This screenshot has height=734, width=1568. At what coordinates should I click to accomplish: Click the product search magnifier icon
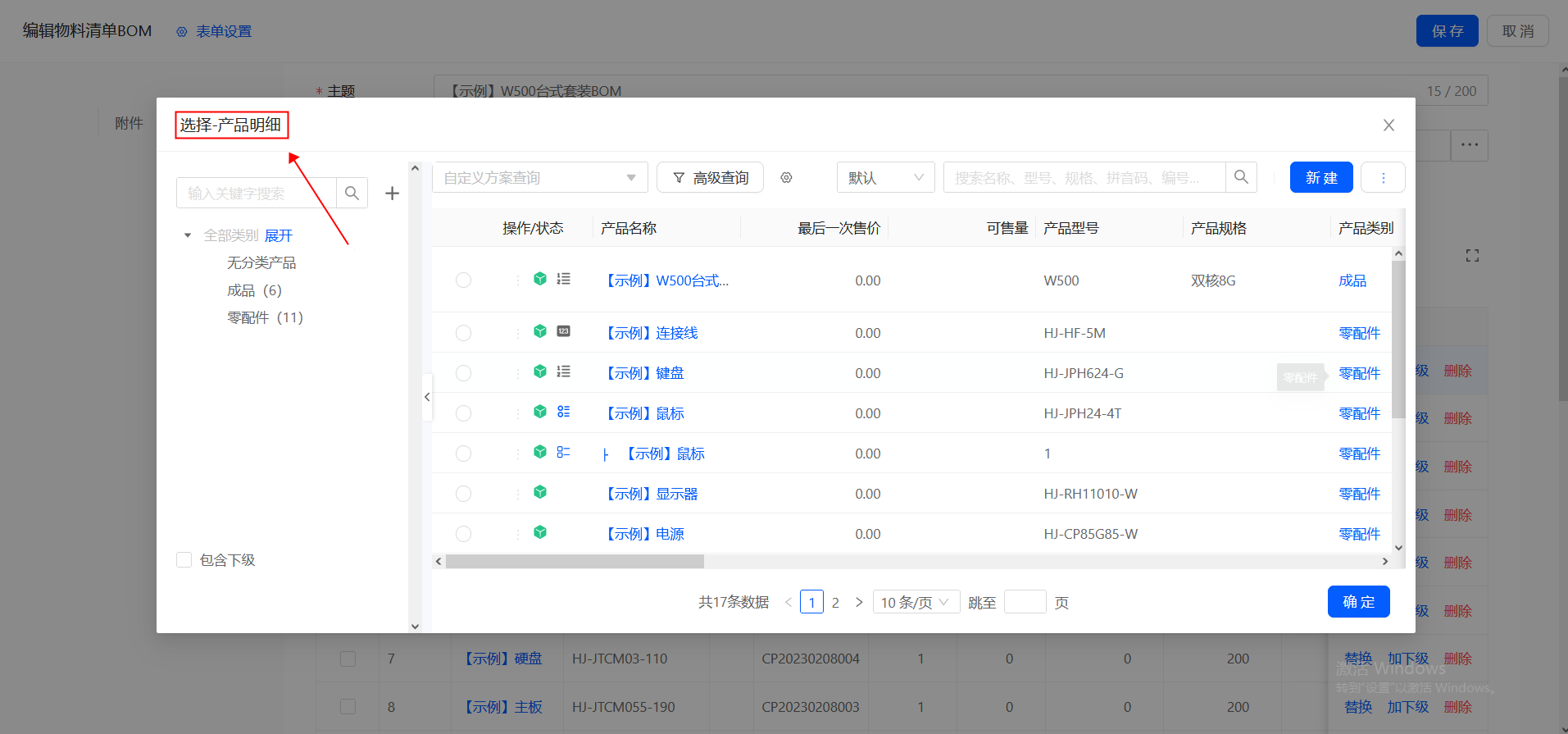pyautogui.click(x=1241, y=177)
